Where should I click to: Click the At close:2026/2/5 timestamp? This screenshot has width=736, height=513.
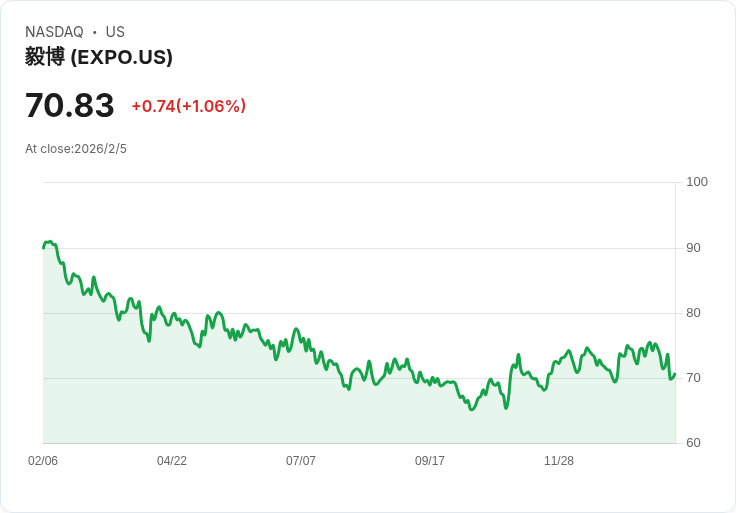pyautogui.click(x=76, y=149)
